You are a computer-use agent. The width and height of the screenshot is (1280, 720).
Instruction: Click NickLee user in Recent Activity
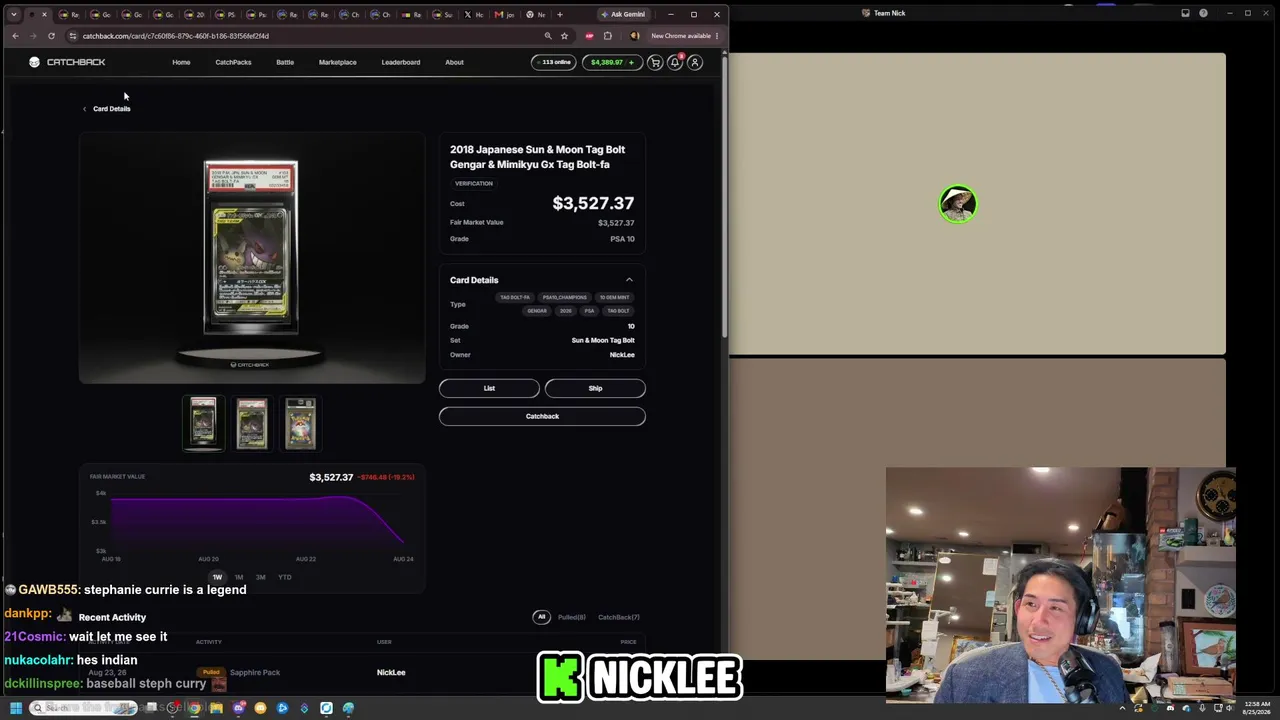coord(391,673)
